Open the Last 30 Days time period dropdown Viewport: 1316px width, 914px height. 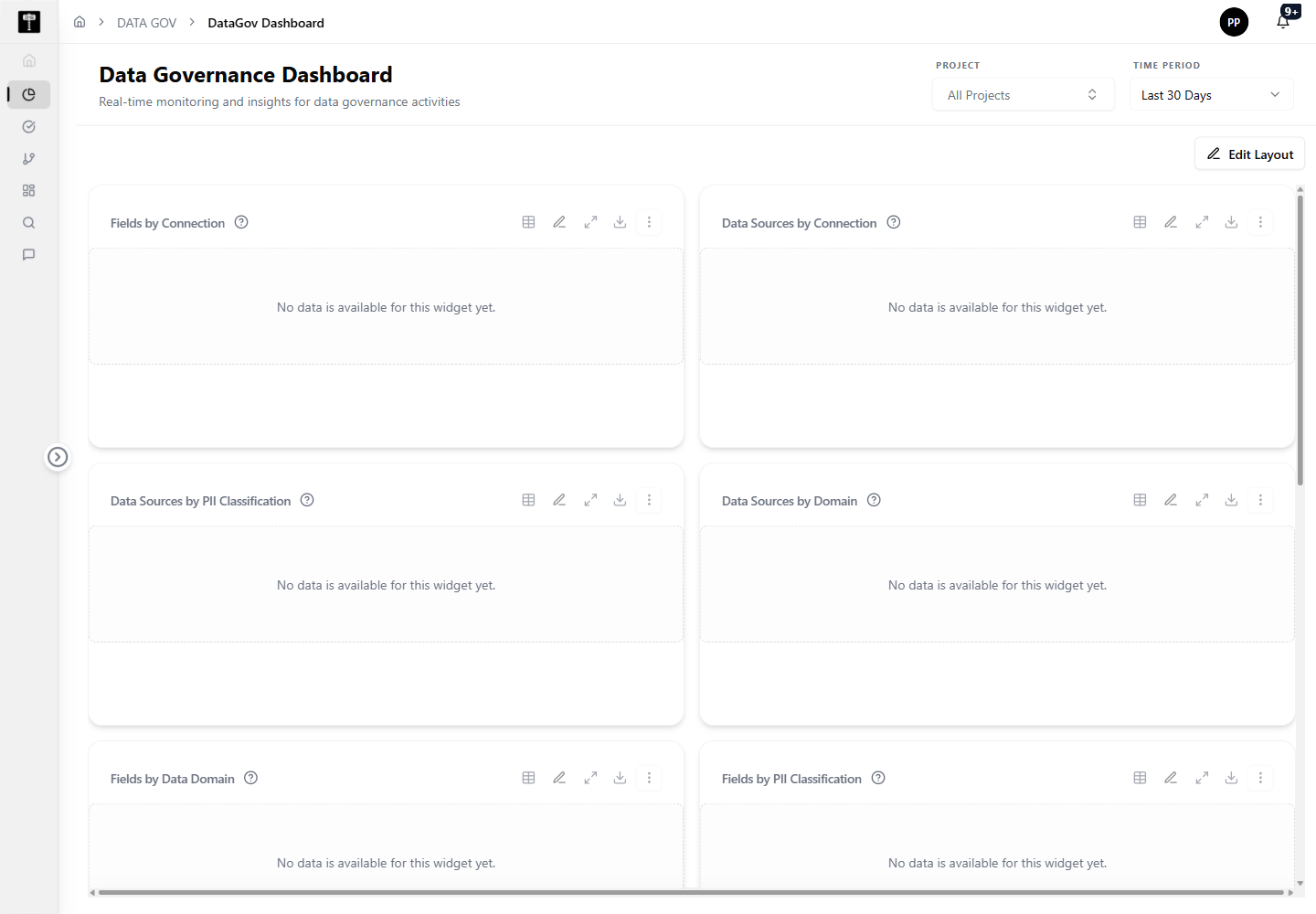click(x=1212, y=95)
